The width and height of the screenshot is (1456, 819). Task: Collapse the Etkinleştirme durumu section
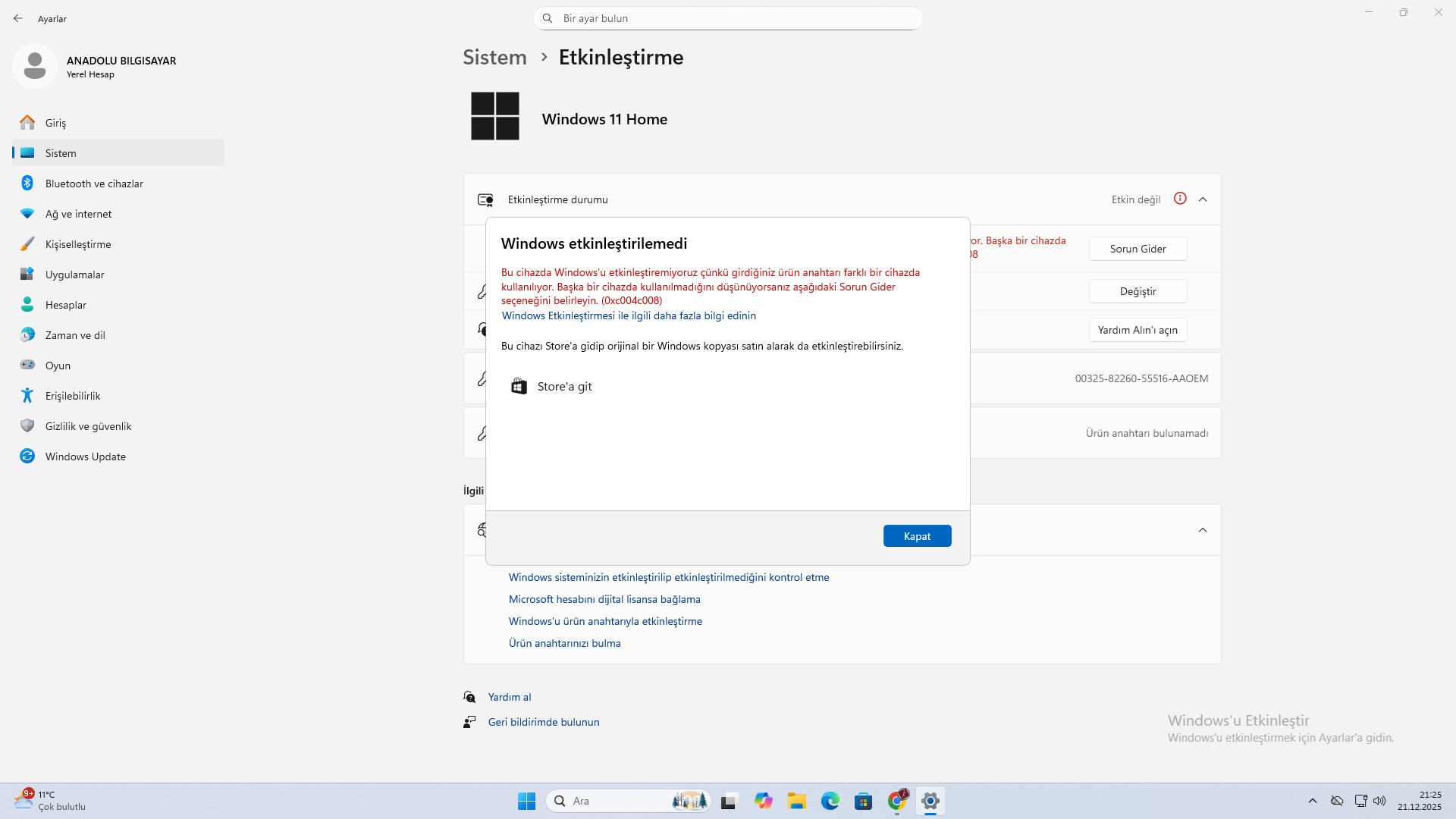click(x=1203, y=199)
